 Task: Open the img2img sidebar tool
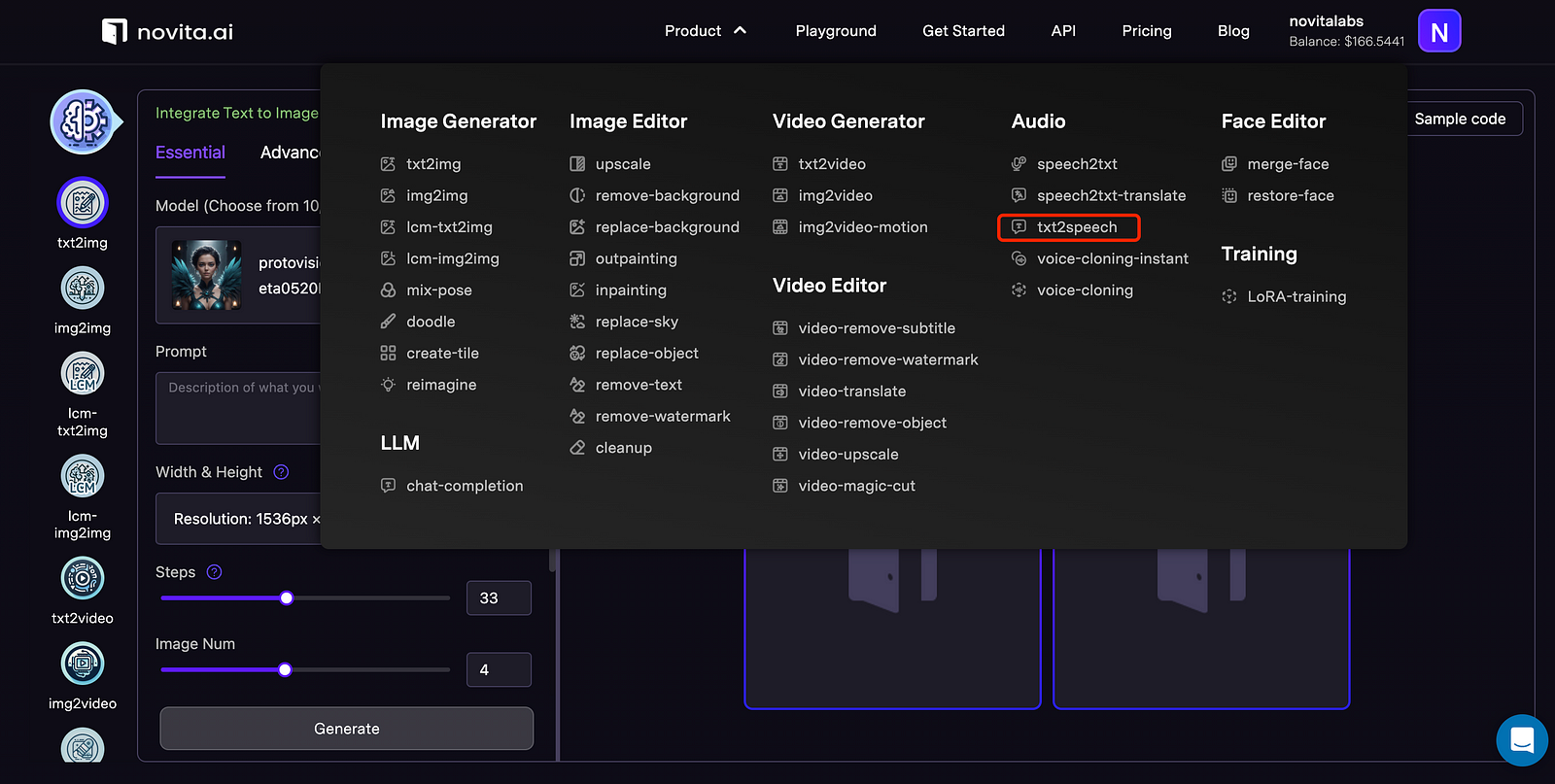click(83, 289)
